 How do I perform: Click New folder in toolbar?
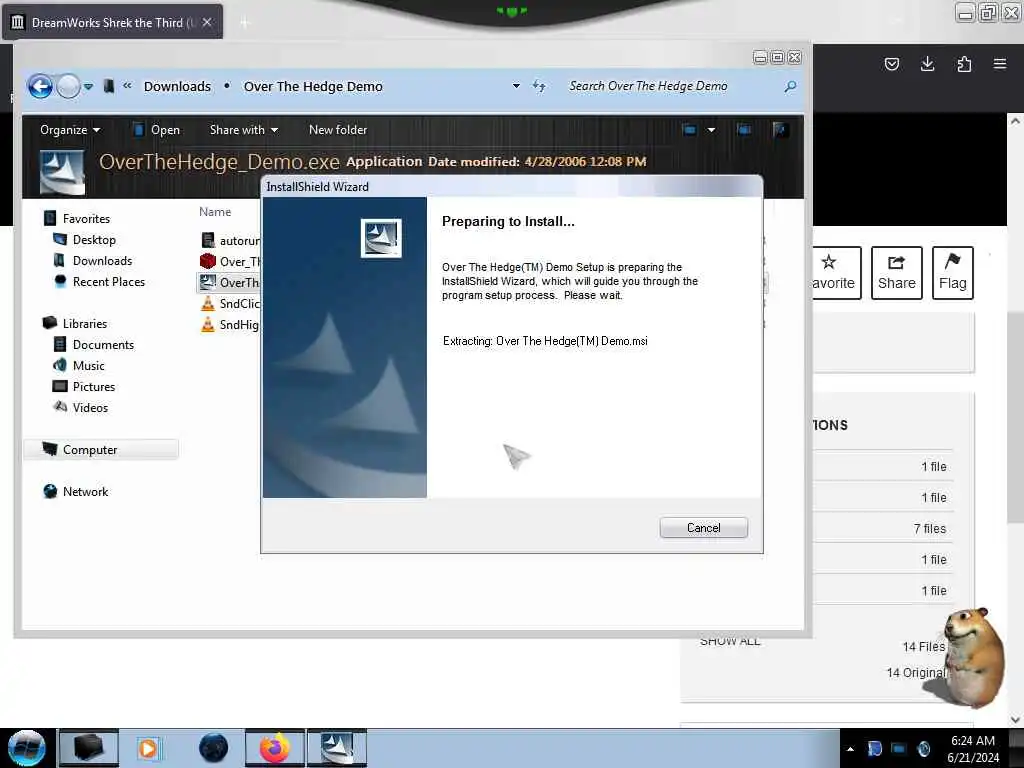338,130
